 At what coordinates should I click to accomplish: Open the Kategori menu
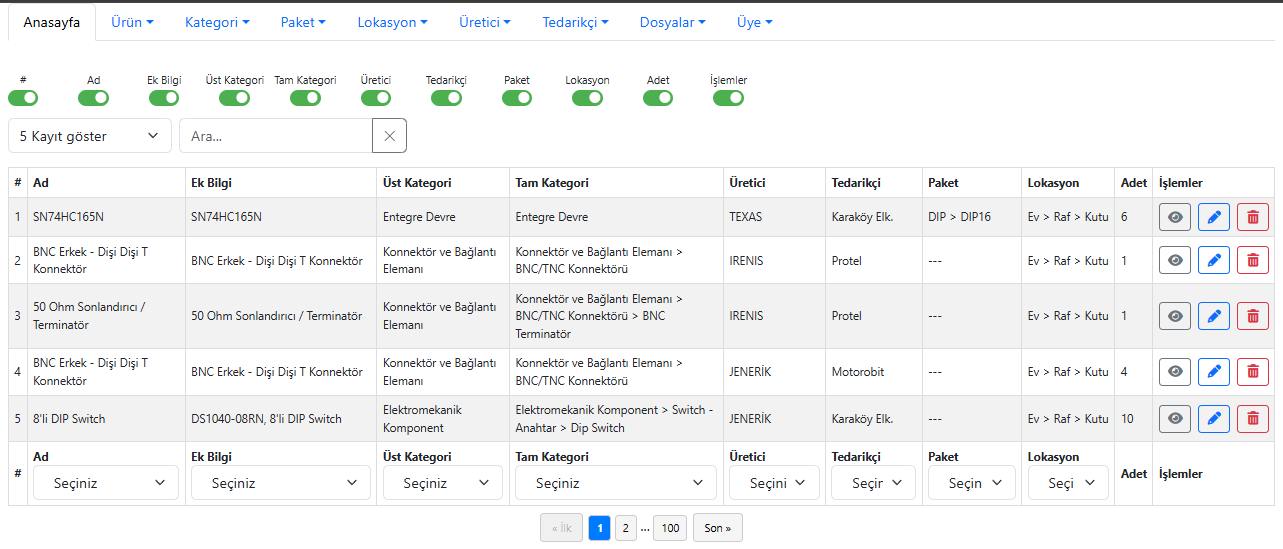(217, 22)
